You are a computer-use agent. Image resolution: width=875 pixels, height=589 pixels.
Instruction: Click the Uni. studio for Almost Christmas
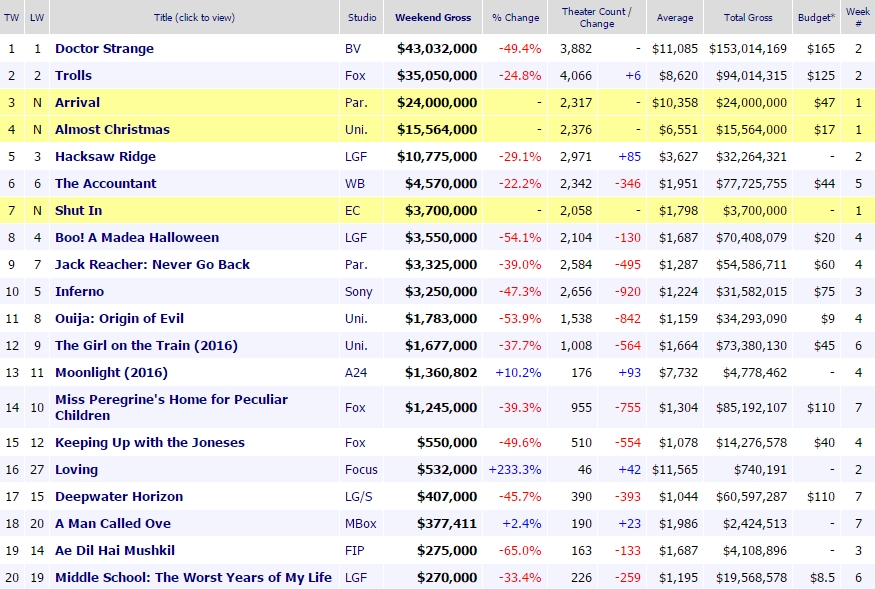click(x=356, y=130)
